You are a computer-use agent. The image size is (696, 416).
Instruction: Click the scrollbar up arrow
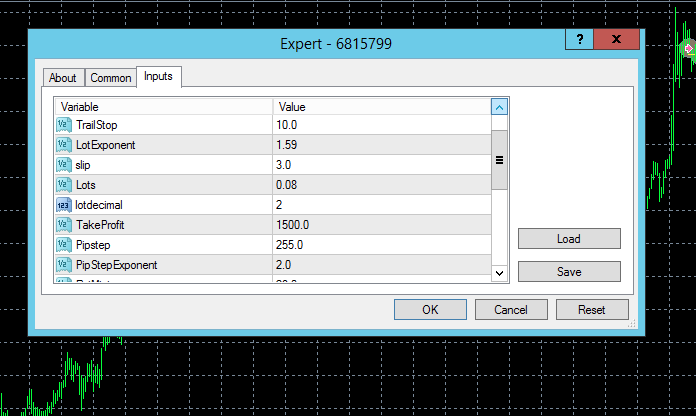pyautogui.click(x=499, y=107)
